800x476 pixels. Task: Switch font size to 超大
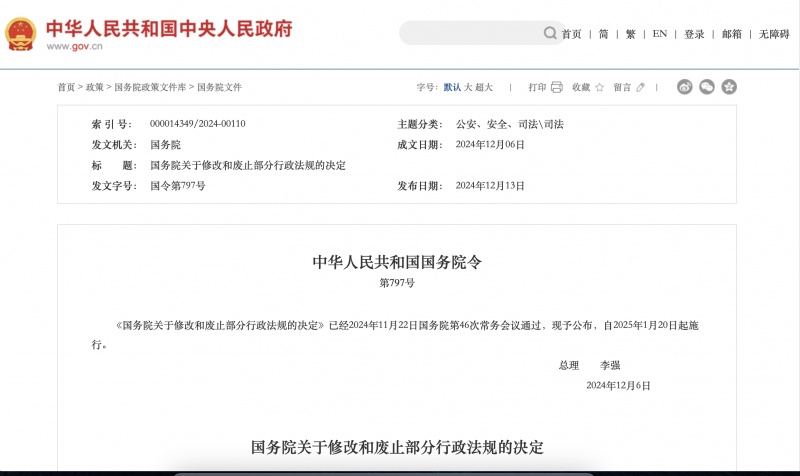point(484,87)
